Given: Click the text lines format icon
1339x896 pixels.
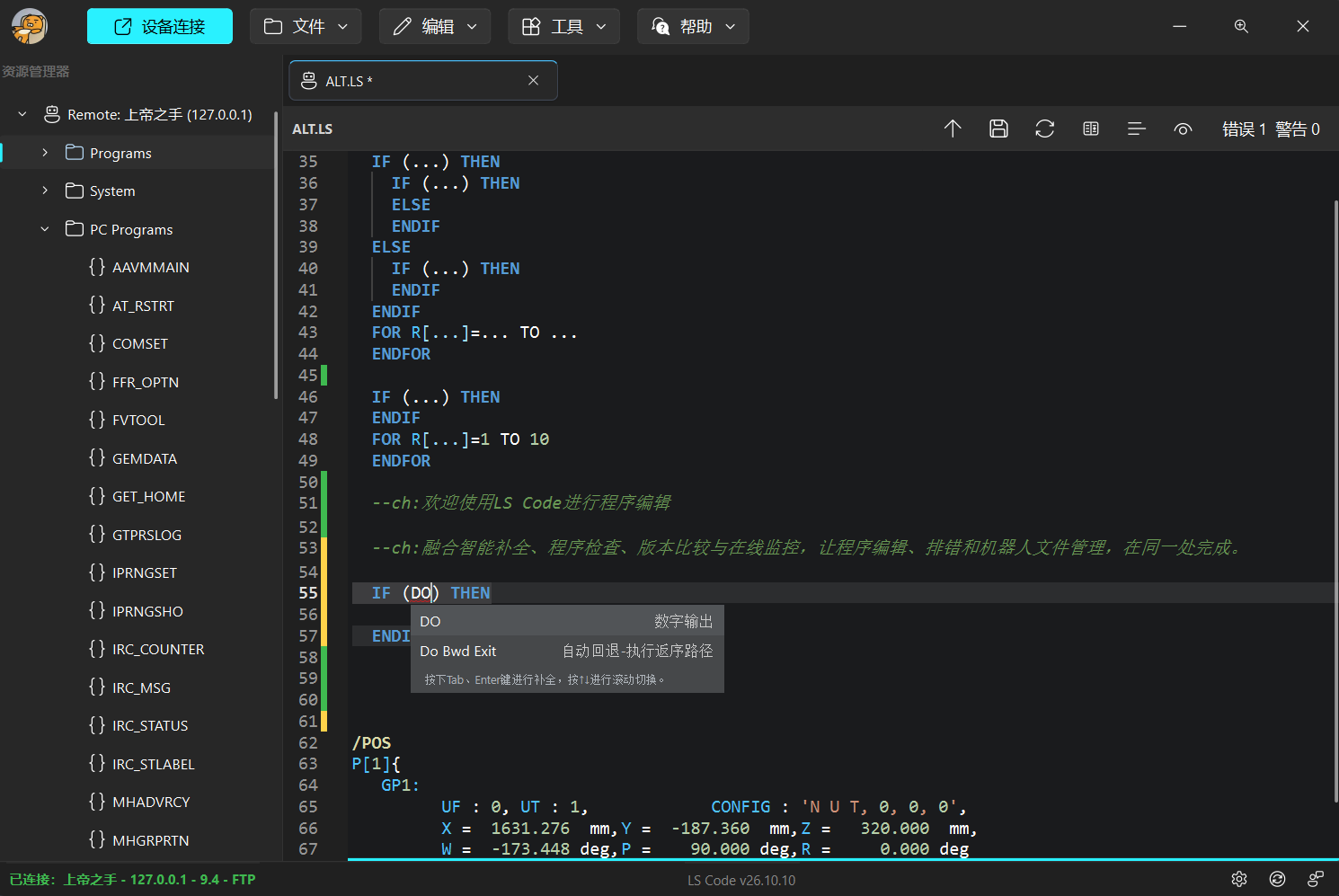Looking at the screenshot, I should (1137, 129).
